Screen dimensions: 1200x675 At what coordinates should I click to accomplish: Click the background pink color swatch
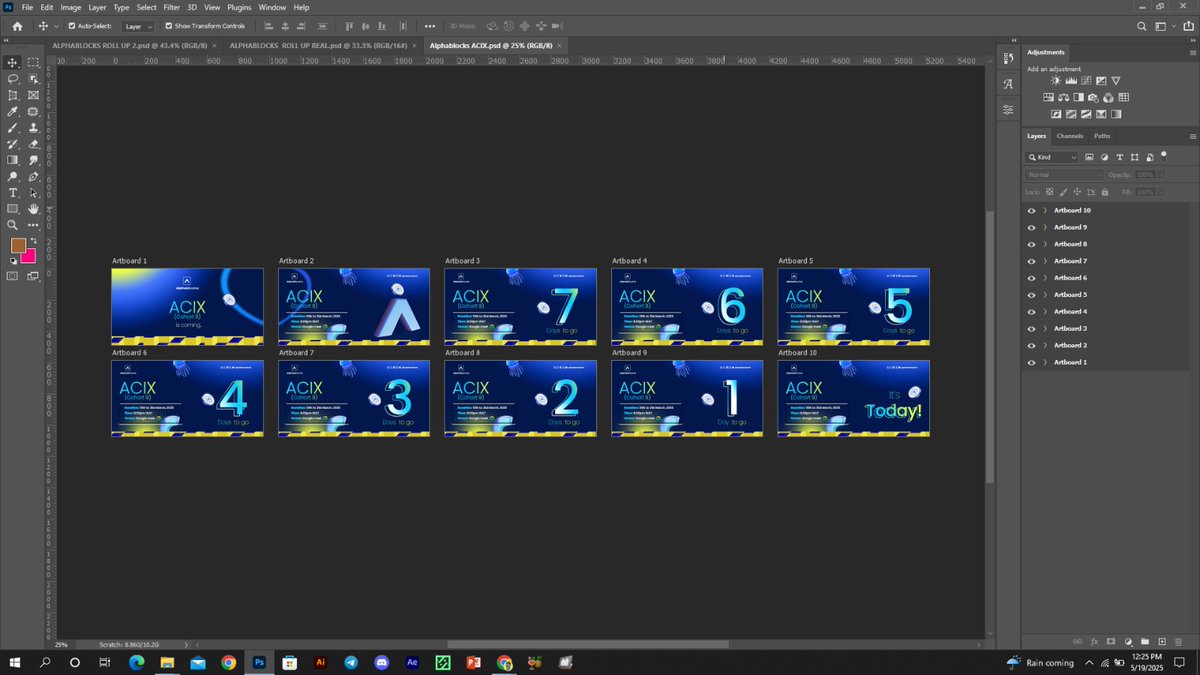point(28,256)
